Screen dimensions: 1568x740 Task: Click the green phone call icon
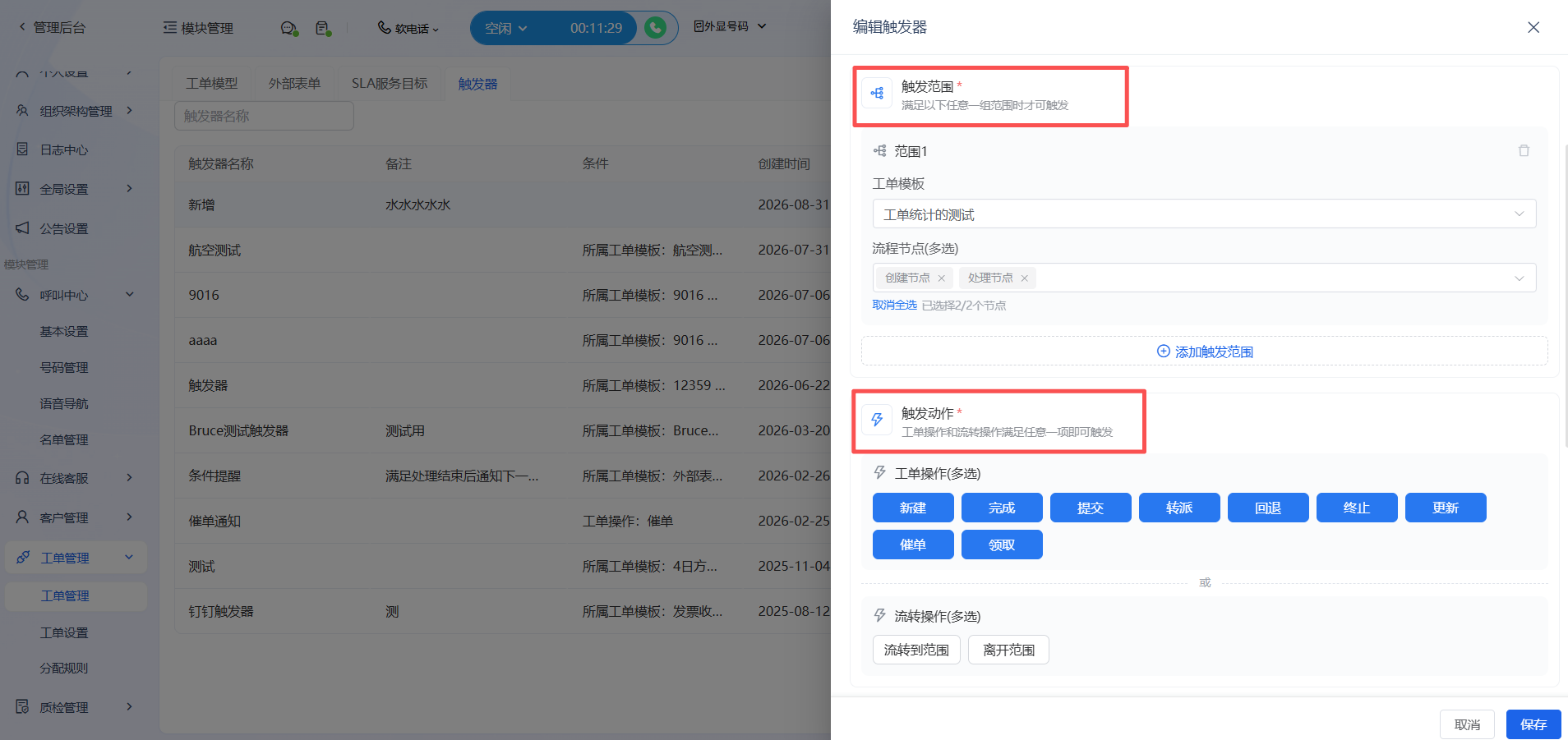655,28
